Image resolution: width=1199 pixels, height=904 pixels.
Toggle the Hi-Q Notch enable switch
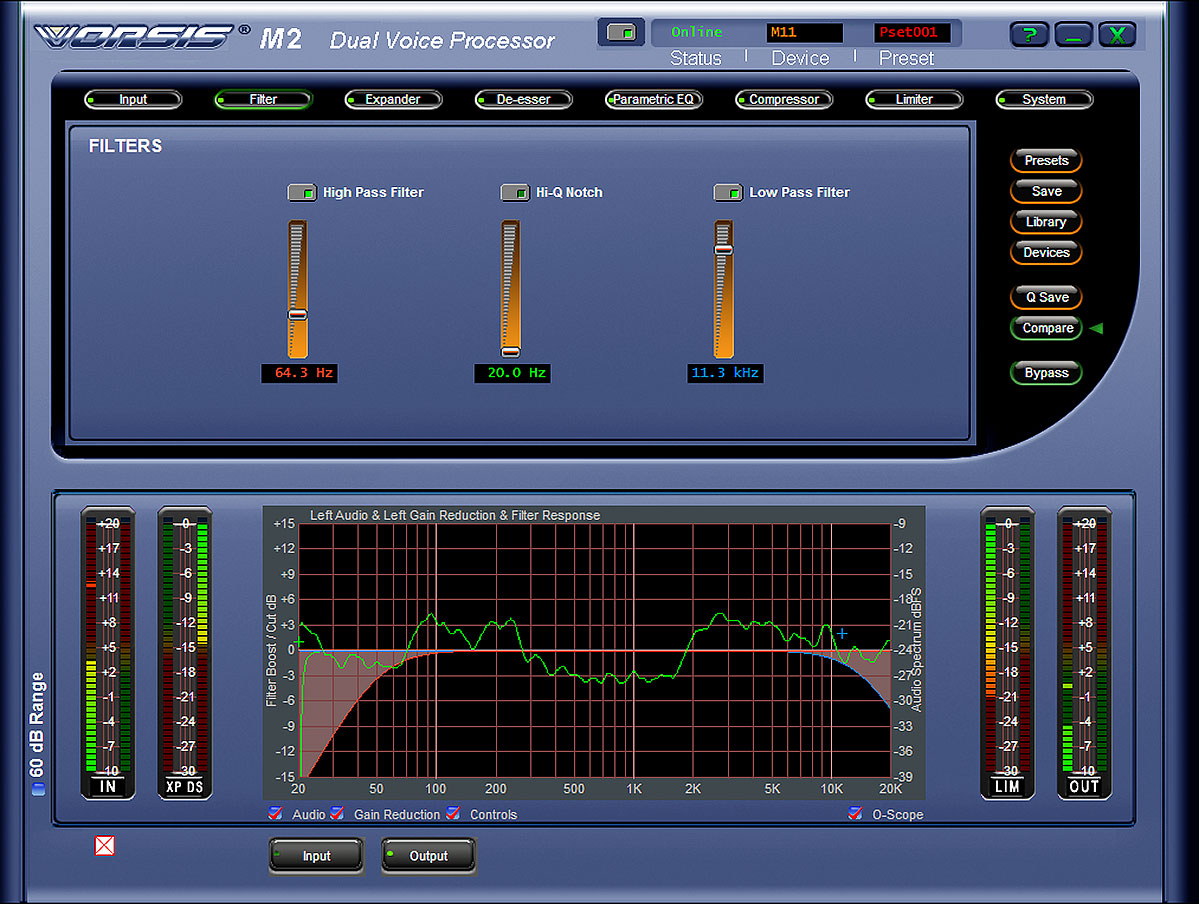click(x=515, y=193)
